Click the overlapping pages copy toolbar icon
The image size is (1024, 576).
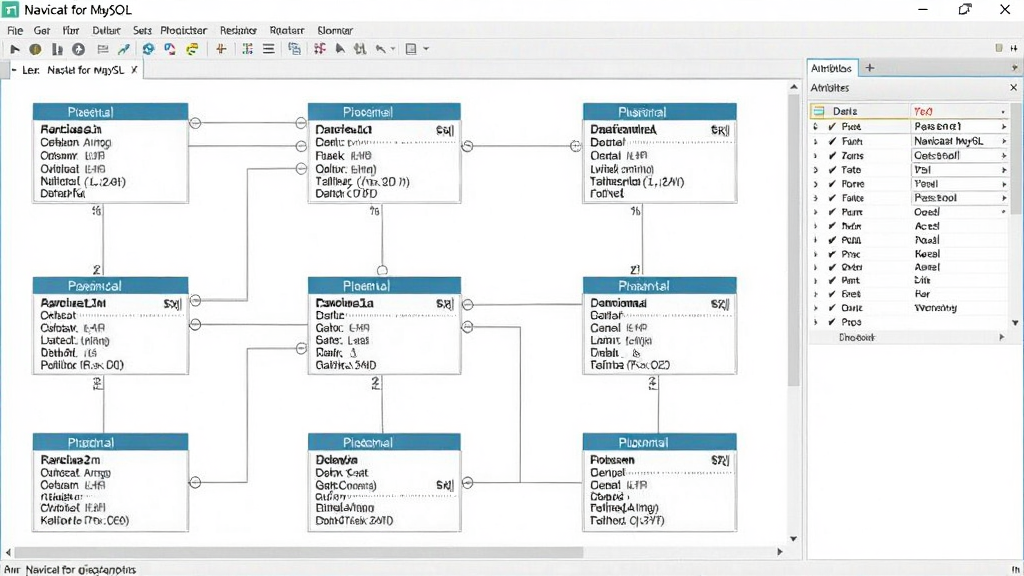tap(295, 49)
